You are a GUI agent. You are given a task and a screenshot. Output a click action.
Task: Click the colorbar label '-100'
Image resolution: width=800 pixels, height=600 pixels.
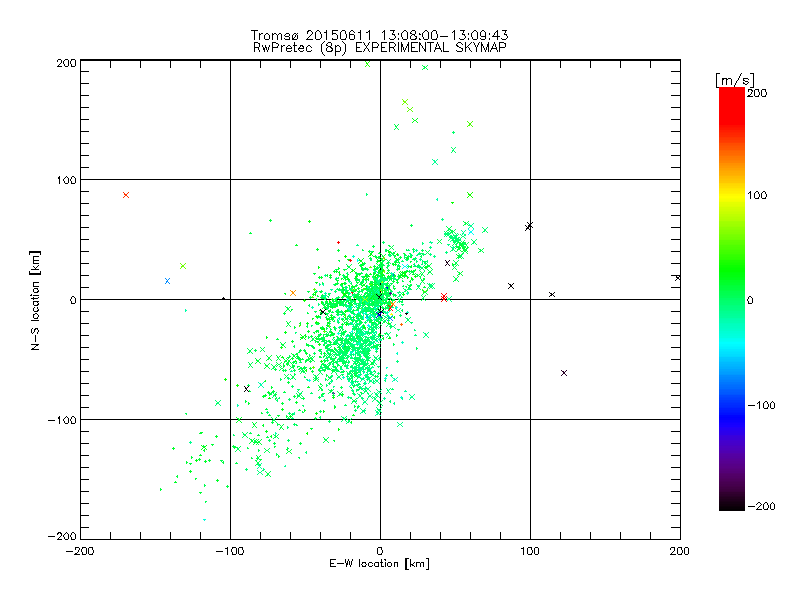click(x=761, y=405)
